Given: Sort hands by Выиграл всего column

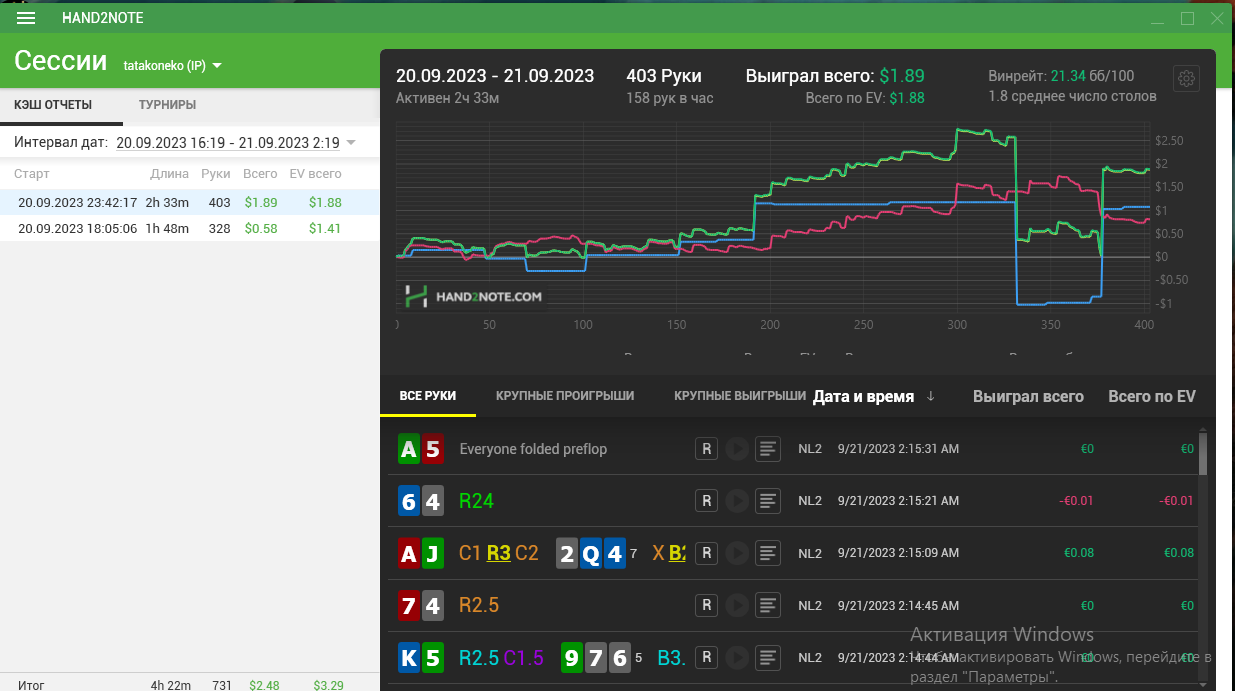Looking at the screenshot, I should point(1028,397).
